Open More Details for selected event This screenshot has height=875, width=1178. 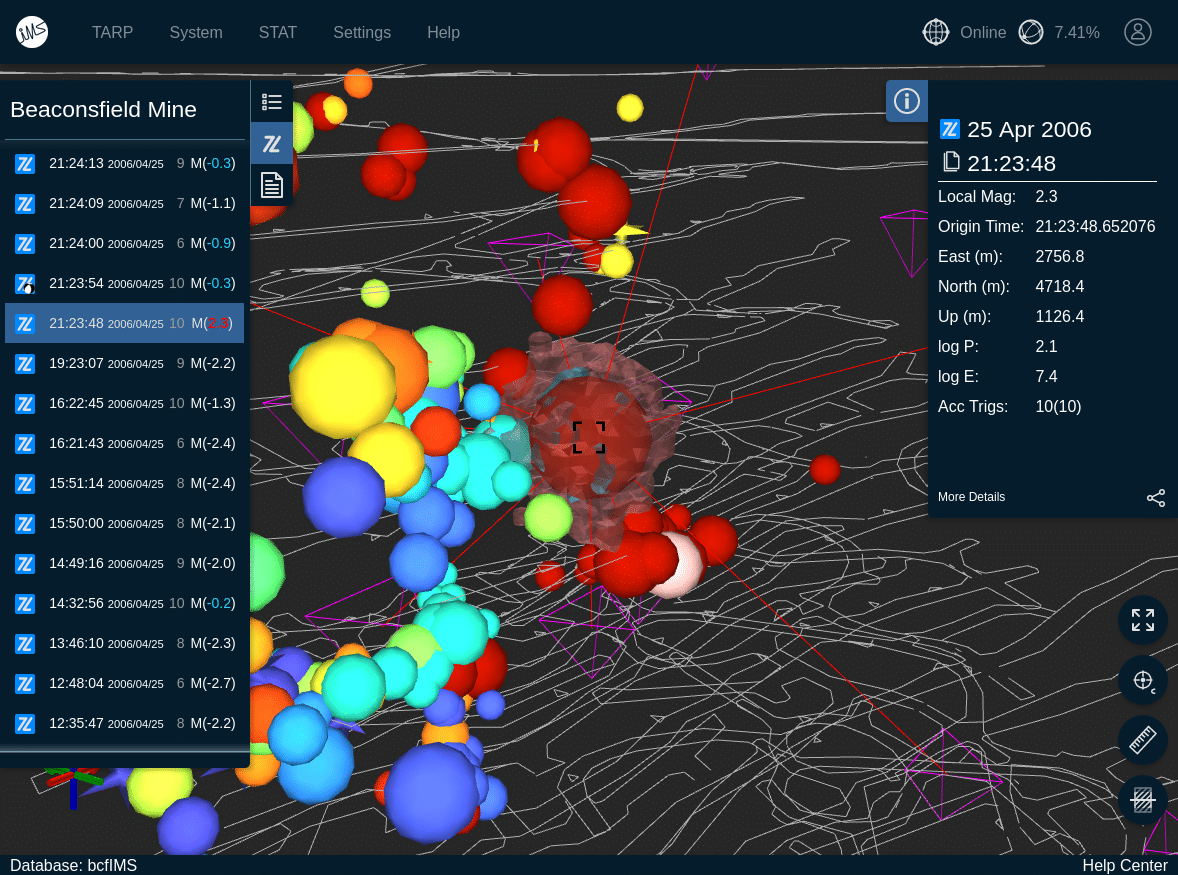pyautogui.click(x=971, y=497)
